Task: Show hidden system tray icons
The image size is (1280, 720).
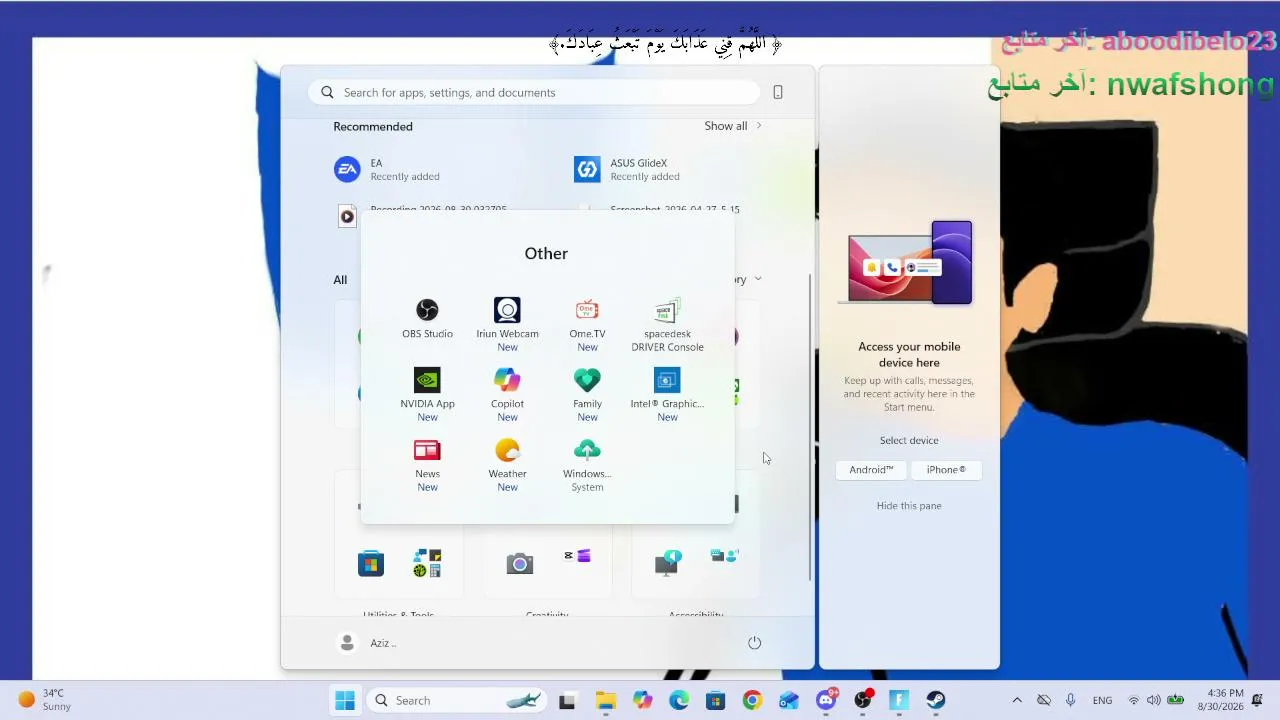Action: click(x=1017, y=700)
